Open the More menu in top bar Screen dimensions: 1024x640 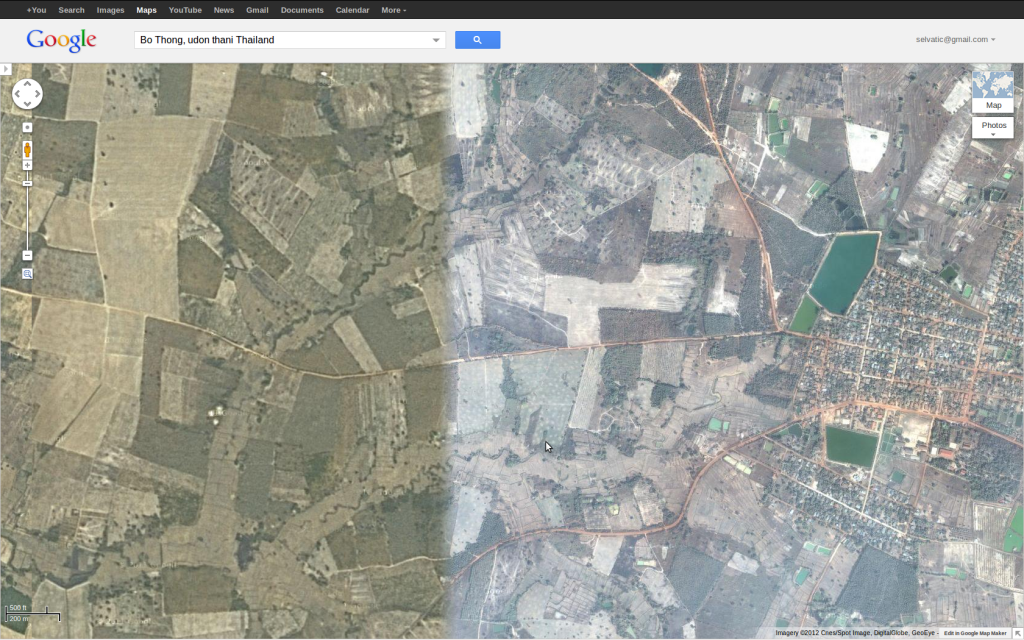point(393,10)
